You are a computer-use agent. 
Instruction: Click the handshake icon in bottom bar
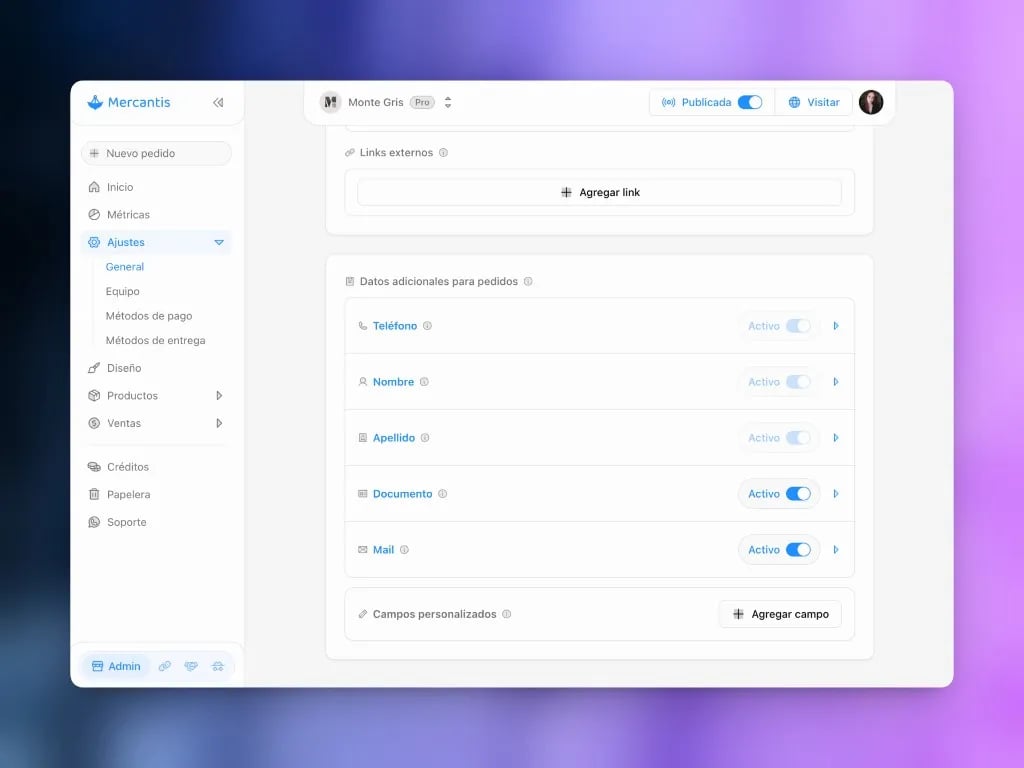pyautogui.click(x=191, y=666)
